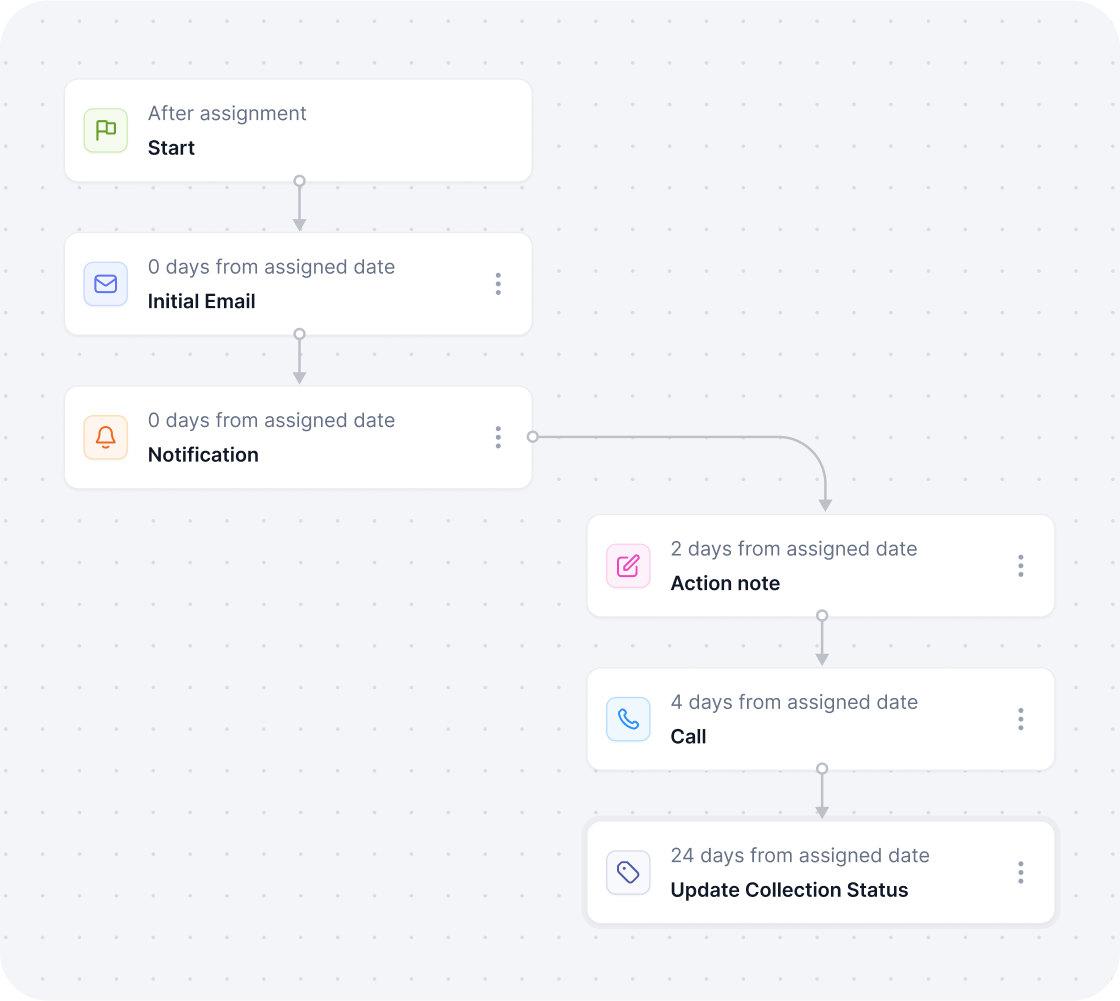Viewport: 1120px width, 1001px height.
Task: Select the Start card title
Action: click(171, 148)
